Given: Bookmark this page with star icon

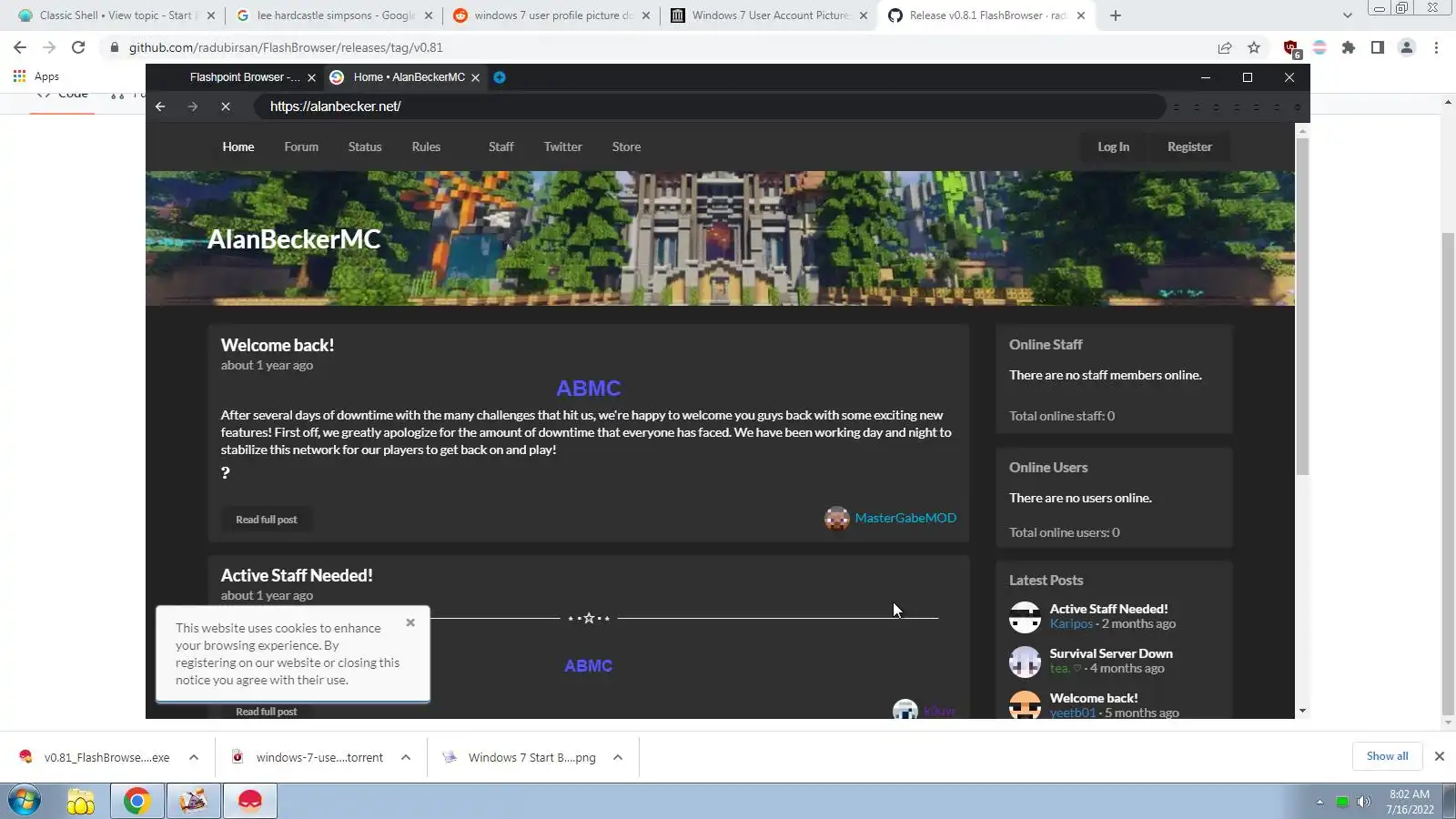Looking at the screenshot, I should point(1254,47).
